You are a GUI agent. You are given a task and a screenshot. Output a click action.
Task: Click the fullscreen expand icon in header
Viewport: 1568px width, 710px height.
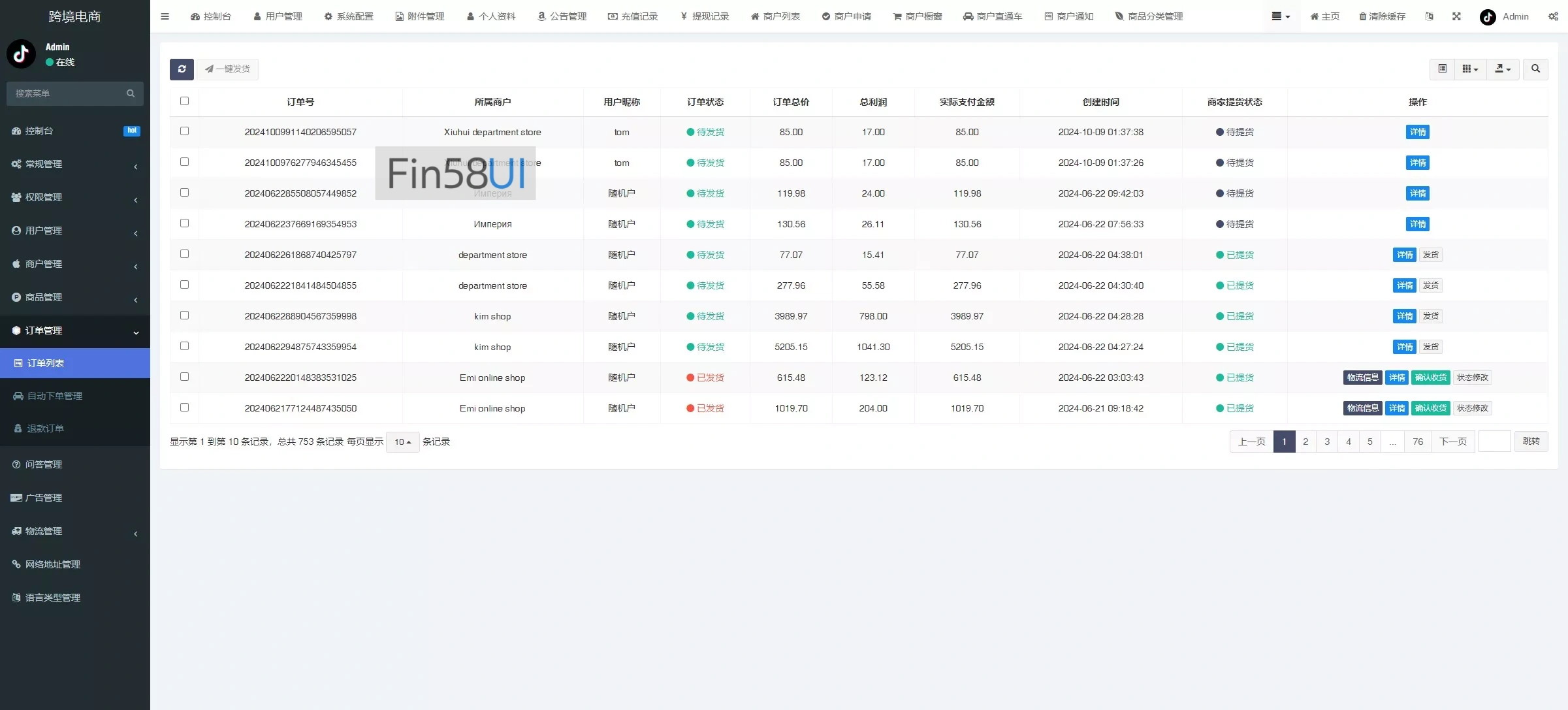[1456, 16]
